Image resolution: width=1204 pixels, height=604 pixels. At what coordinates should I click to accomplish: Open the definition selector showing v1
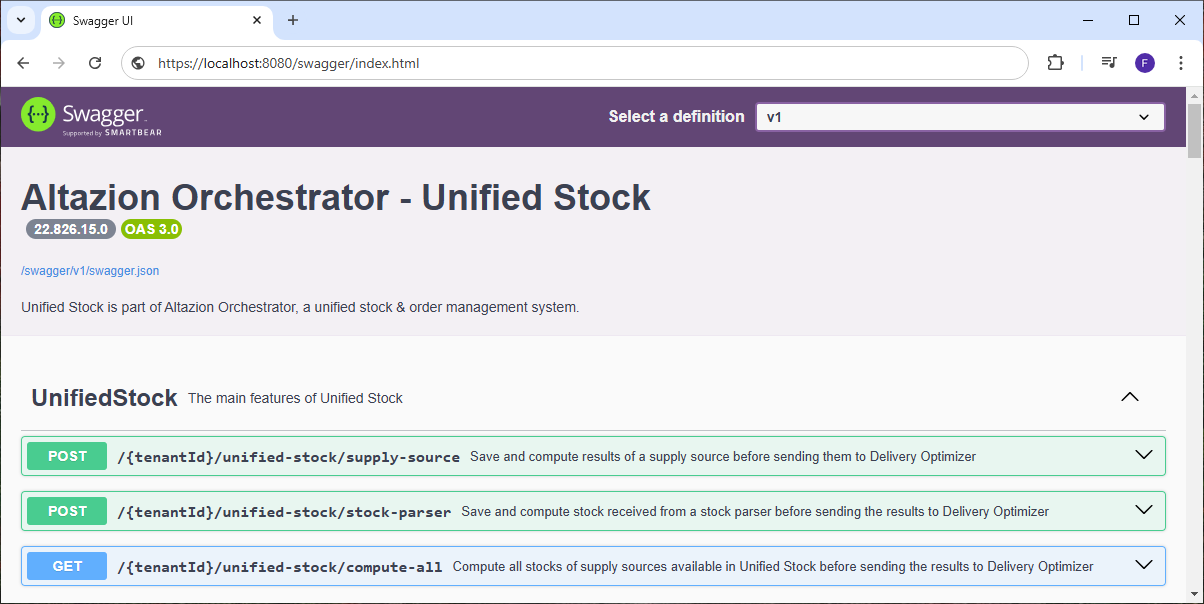coord(960,116)
